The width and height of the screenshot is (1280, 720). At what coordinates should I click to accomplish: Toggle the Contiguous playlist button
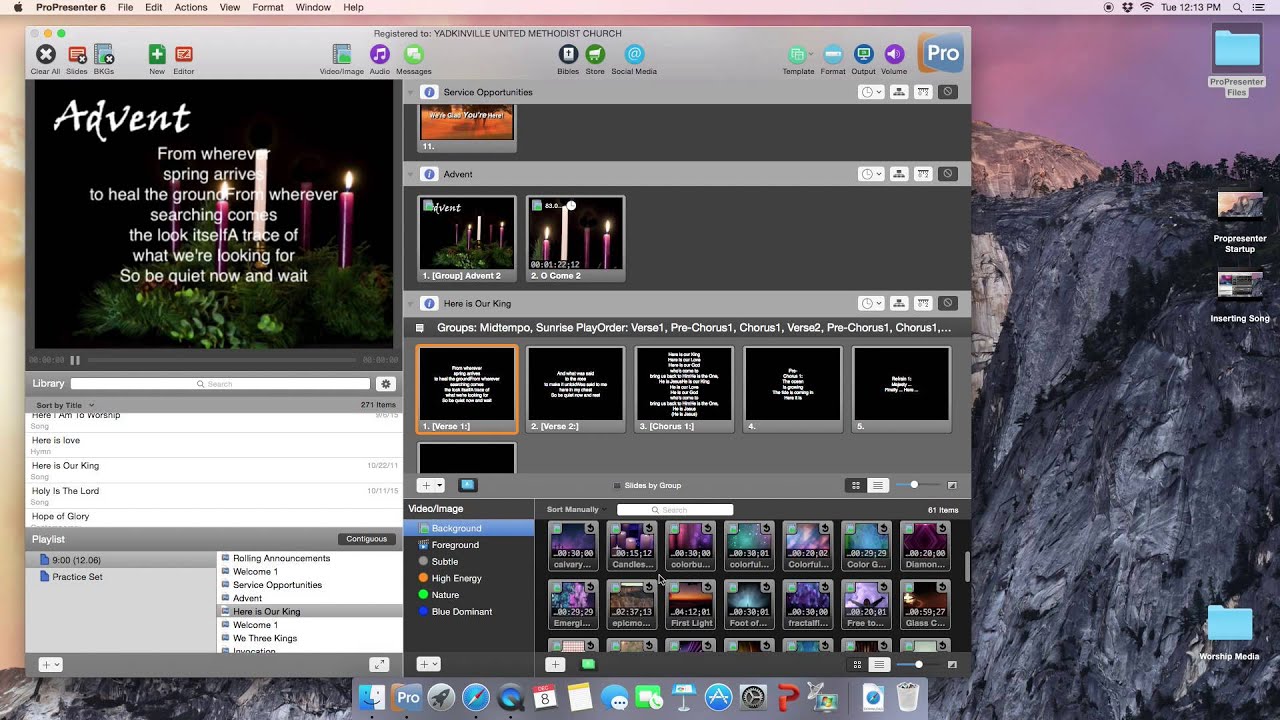coord(367,539)
